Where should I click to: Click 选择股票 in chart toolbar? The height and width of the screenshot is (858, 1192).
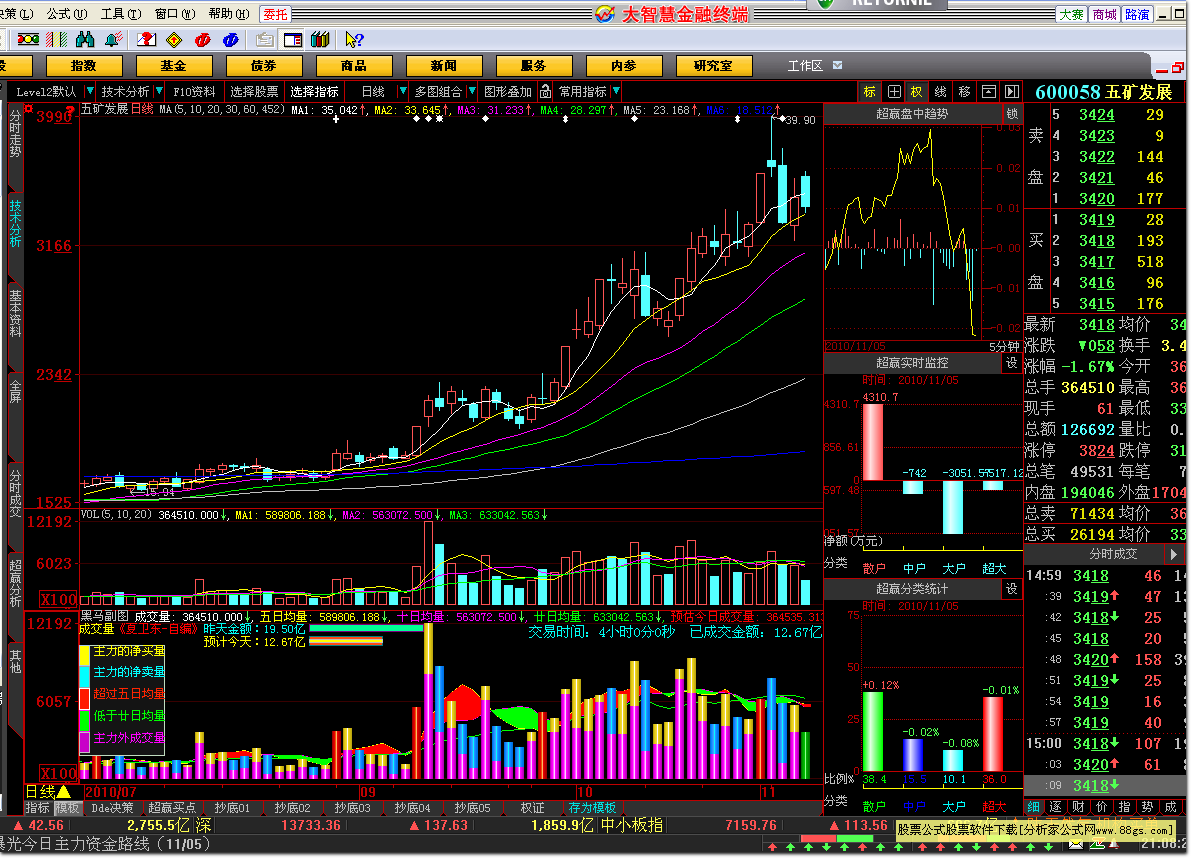pos(254,92)
